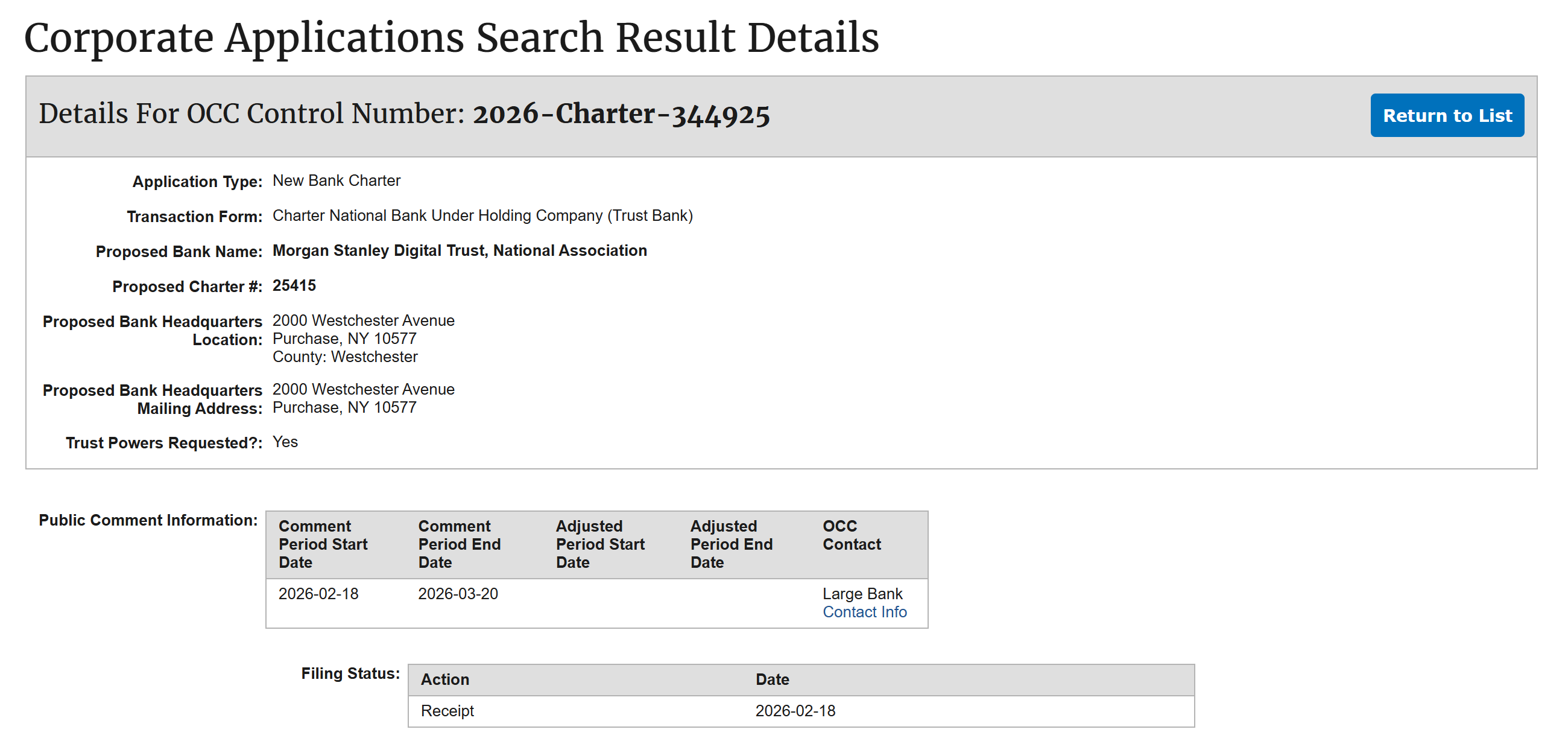Click the Comment Period End Date column header
This screenshot has height=741, width=1568.
(x=460, y=544)
